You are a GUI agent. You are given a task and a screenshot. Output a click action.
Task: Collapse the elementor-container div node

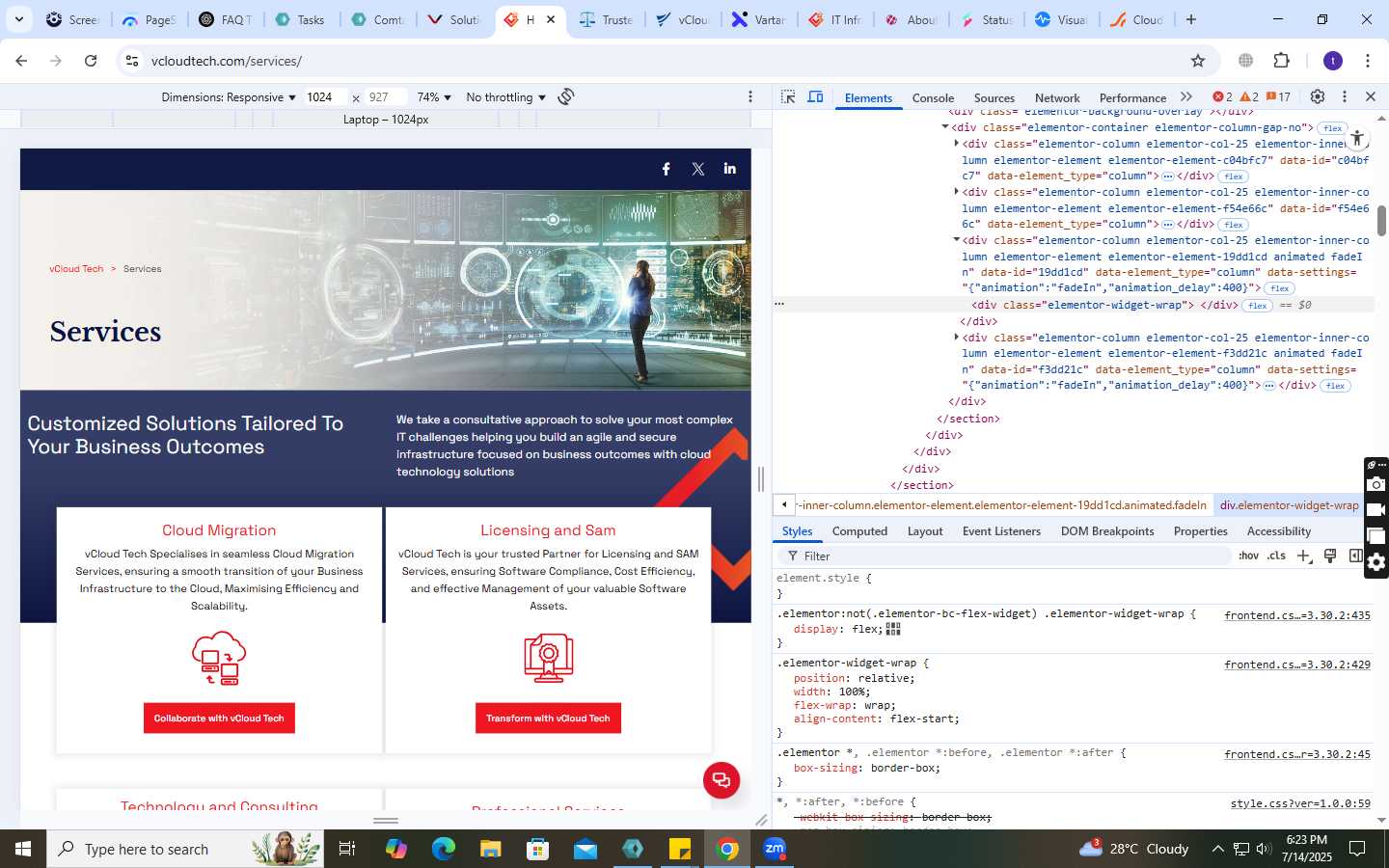coord(945,127)
